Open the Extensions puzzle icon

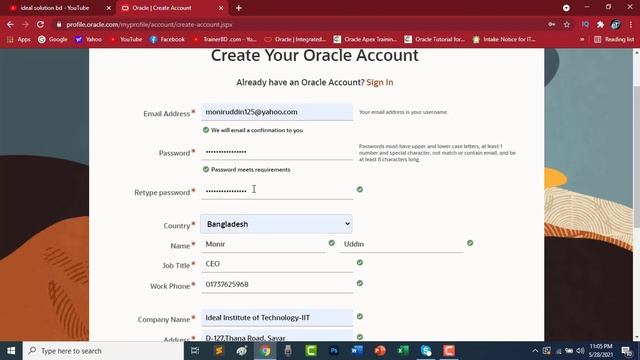pos(600,24)
